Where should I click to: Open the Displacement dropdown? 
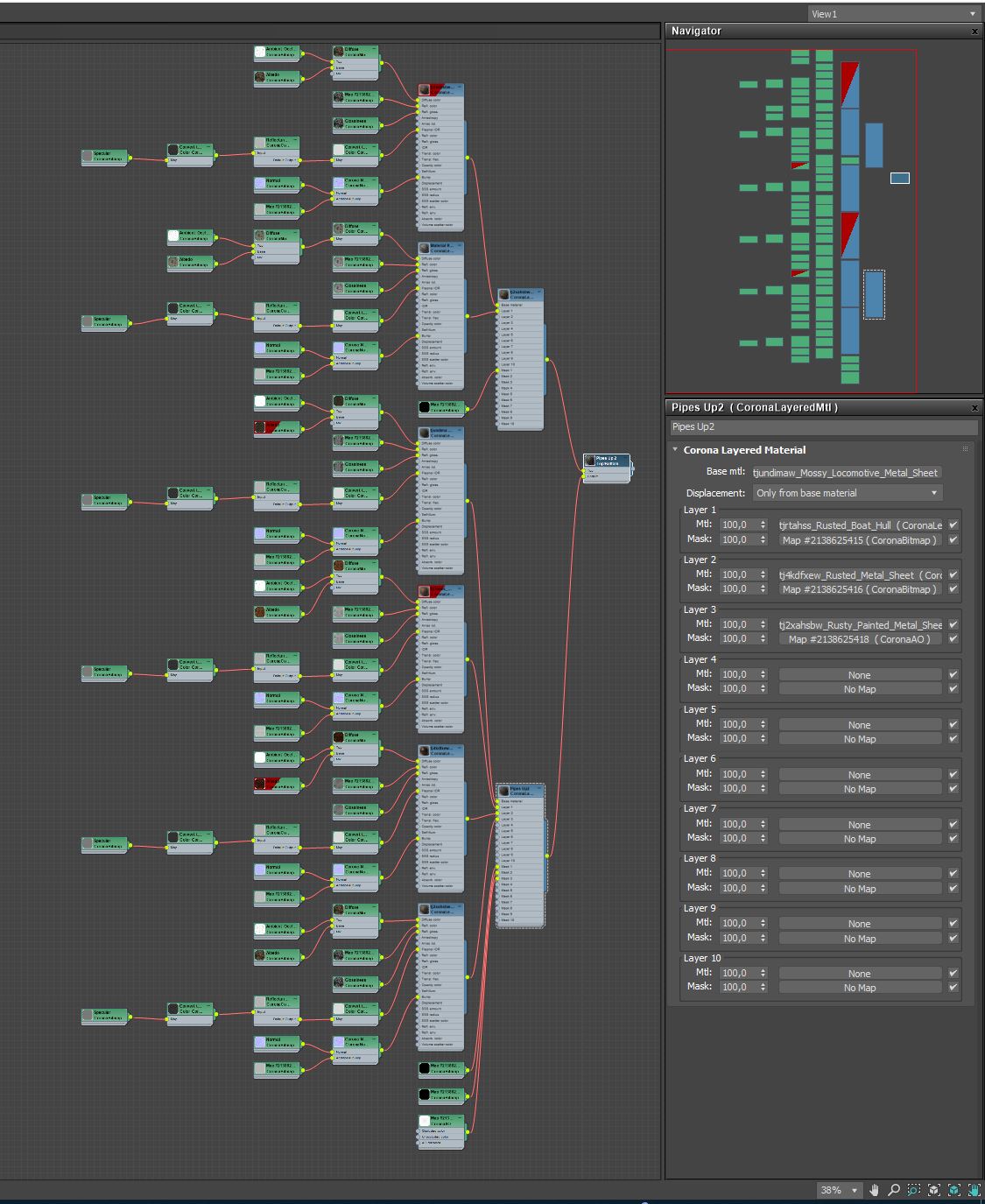[x=847, y=493]
